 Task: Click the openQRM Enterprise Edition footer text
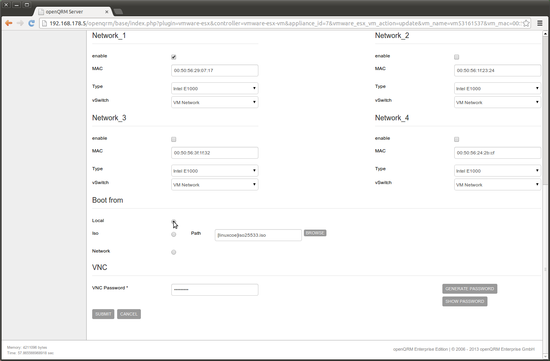(x=464, y=349)
